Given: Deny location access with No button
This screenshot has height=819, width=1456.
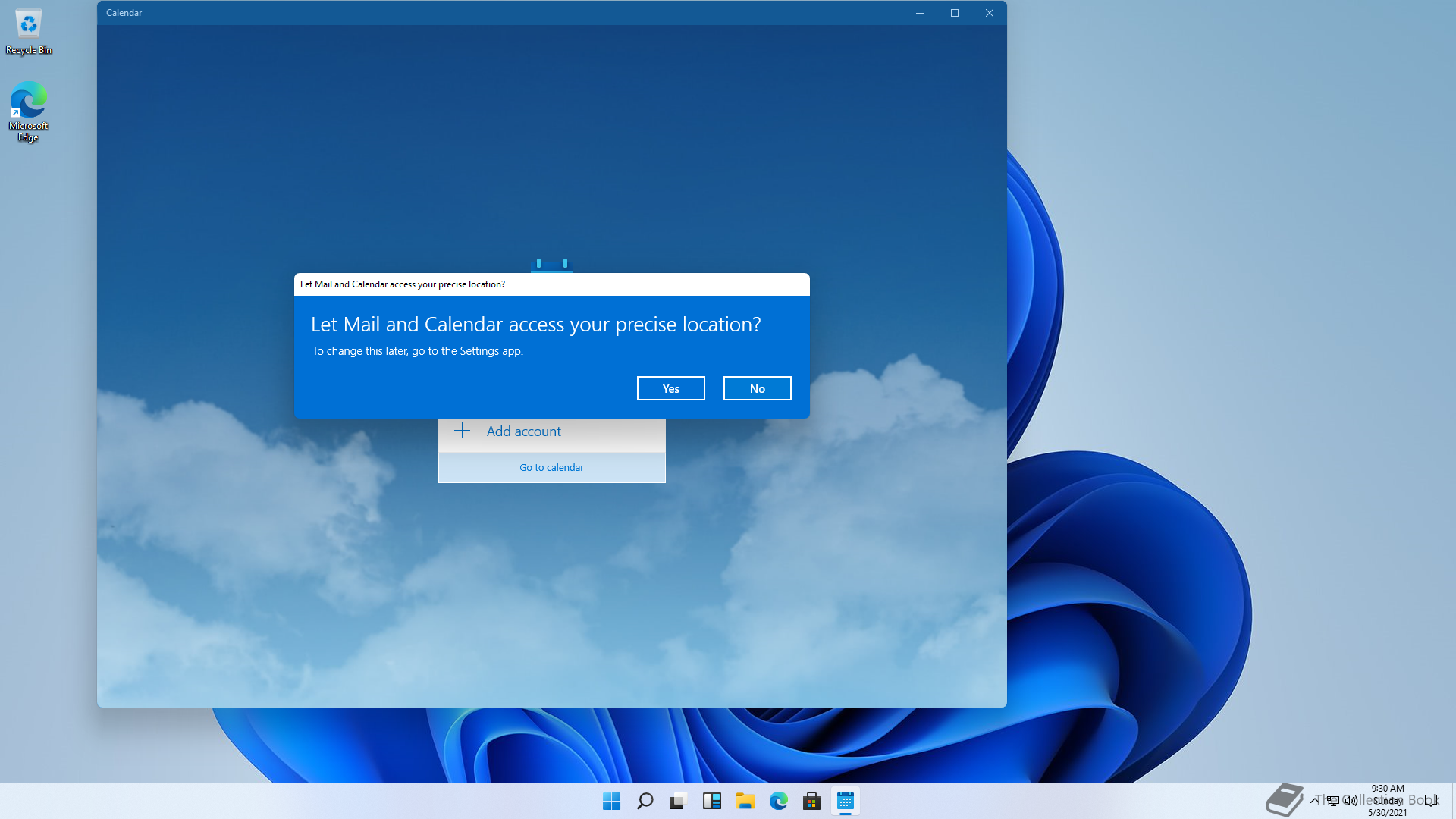Looking at the screenshot, I should [x=757, y=388].
